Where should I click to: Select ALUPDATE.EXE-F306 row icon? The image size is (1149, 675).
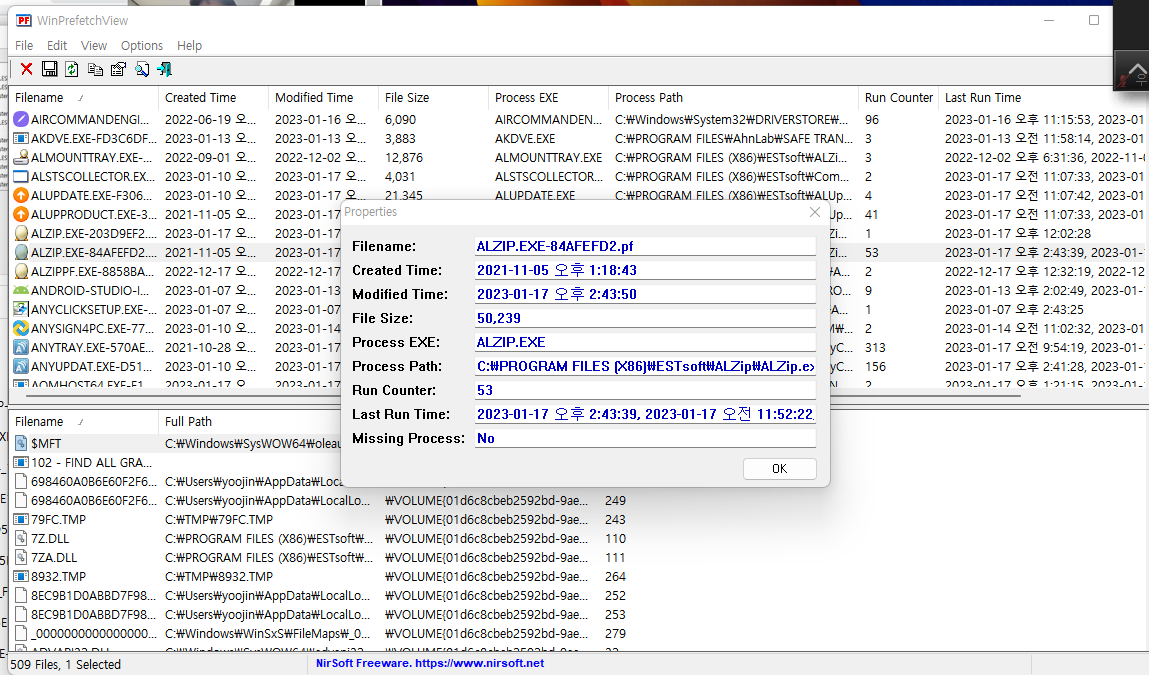point(21,196)
